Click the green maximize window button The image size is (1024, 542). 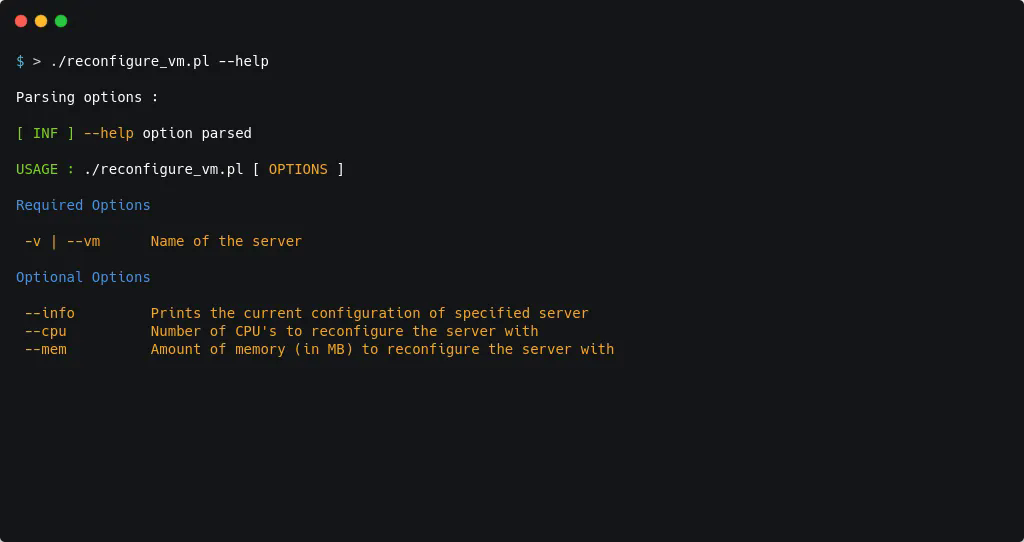[61, 21]
